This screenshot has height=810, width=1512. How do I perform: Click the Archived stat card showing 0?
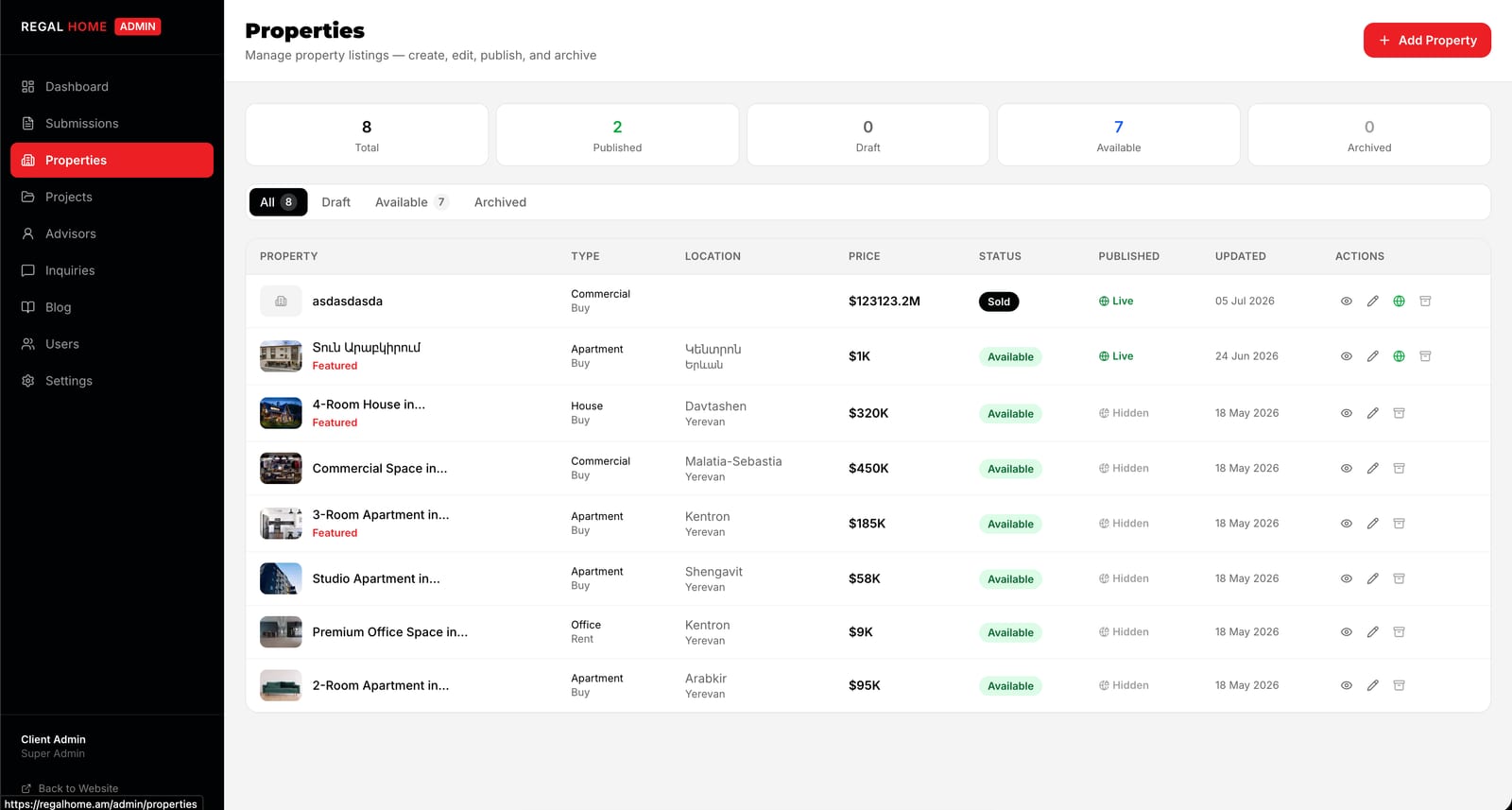[x=1369, y=135]
